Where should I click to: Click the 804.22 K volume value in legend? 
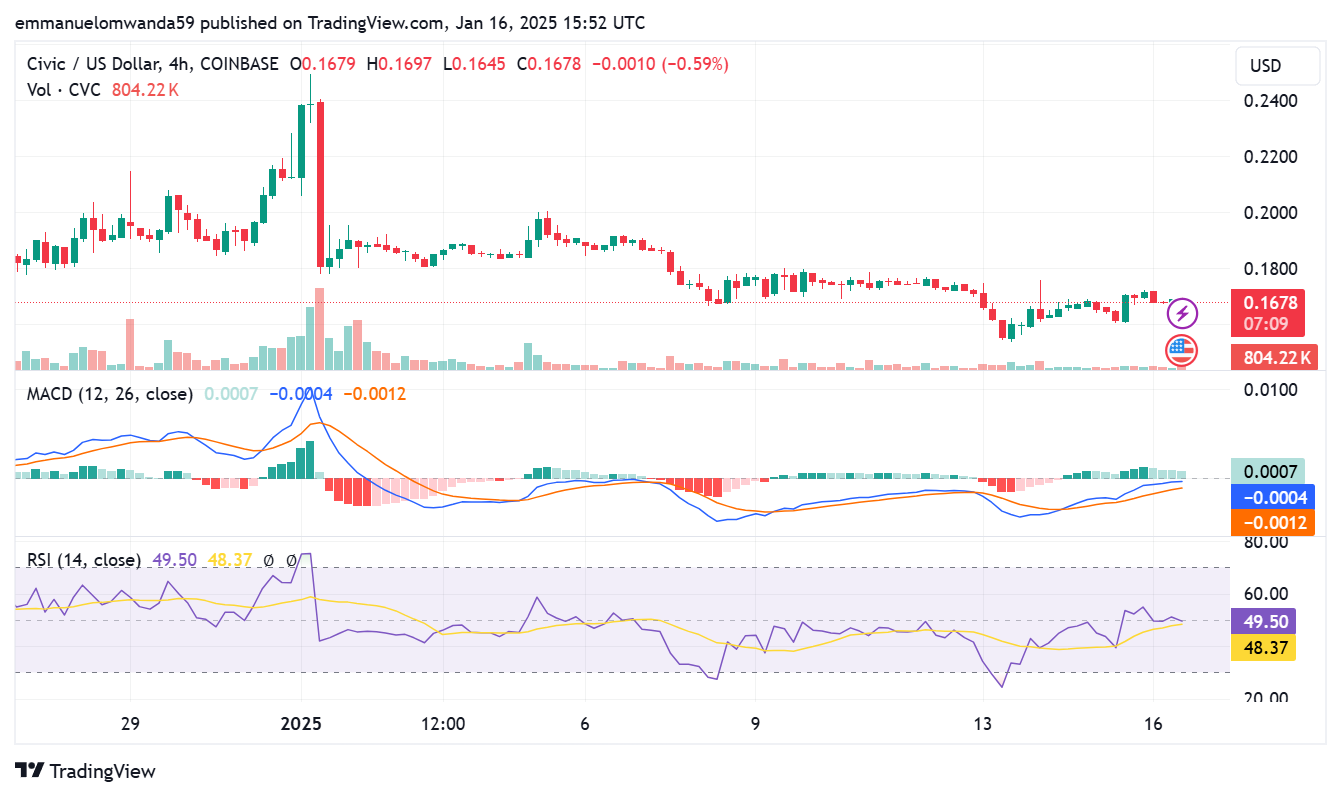148,90
